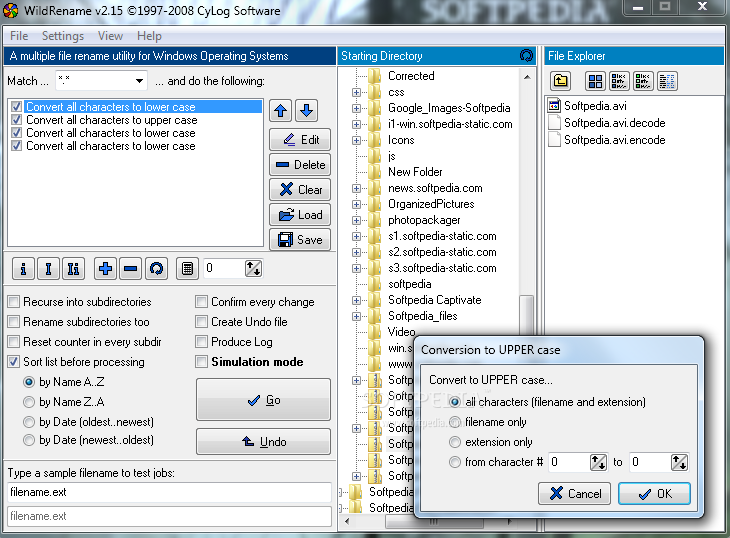
Task: Open the Match pattern dropdown
Action: [139, 81]
